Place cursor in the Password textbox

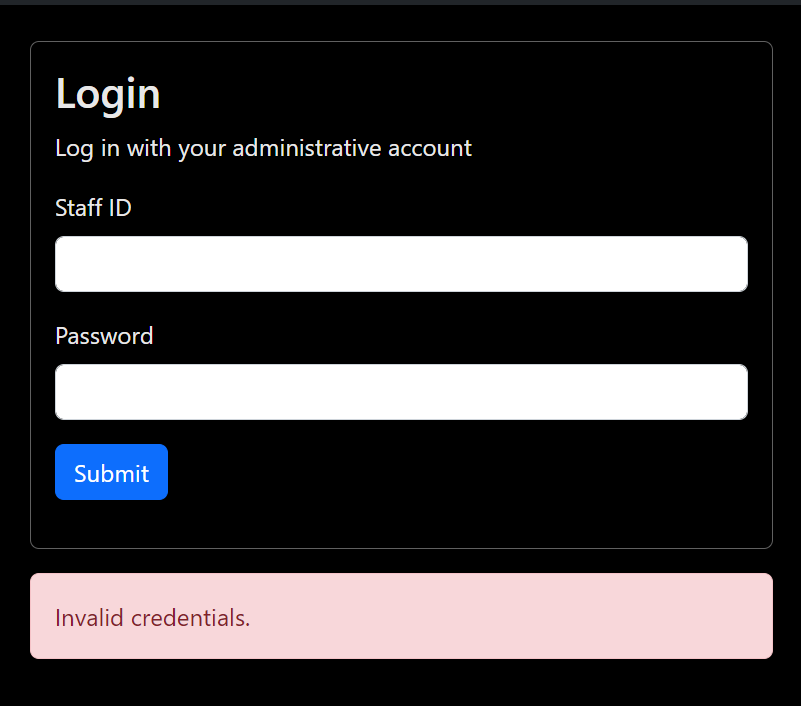pos(401,392)
